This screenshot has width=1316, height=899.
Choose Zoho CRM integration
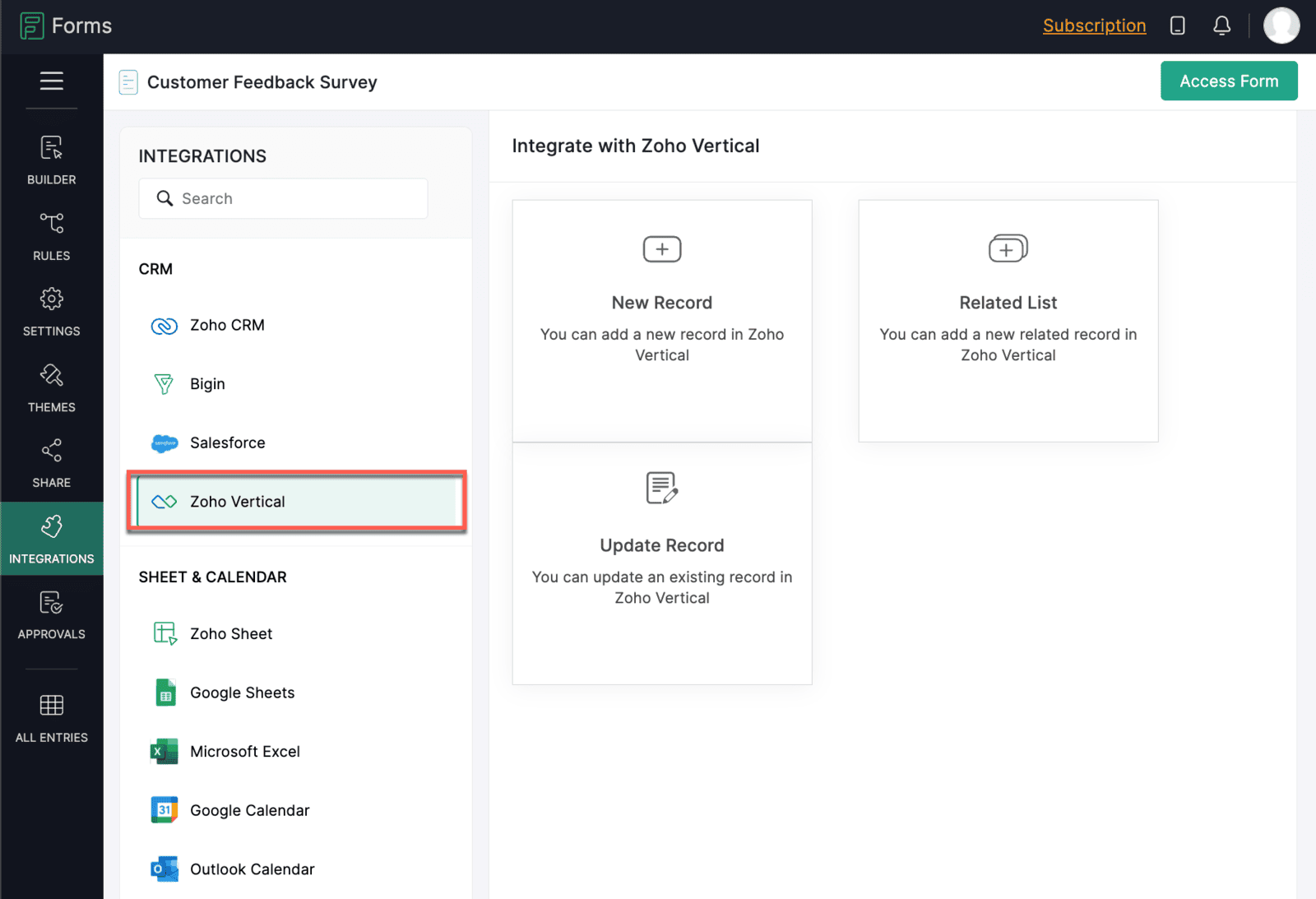(x=227, y=326)
